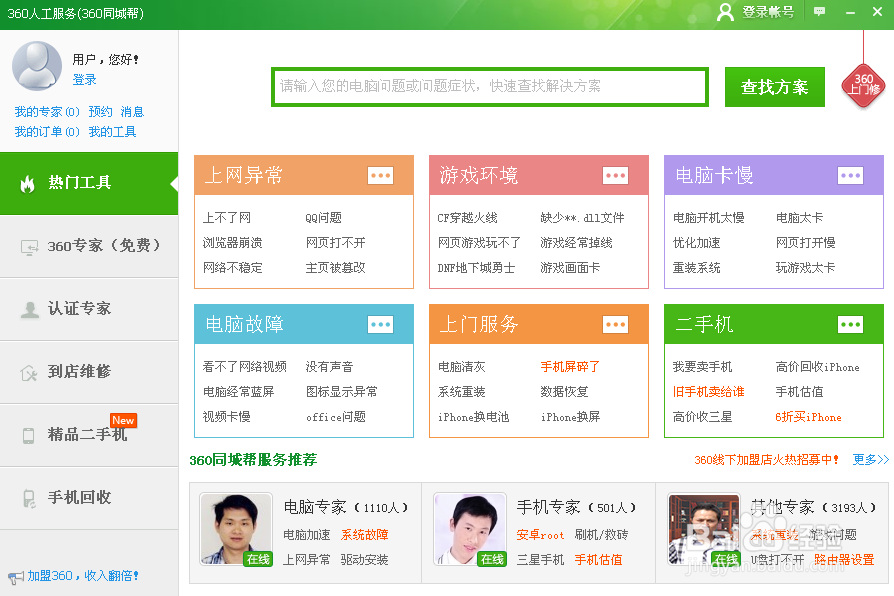This screenshot has width=894, height=596.
Task: Open the 我的工具 link
Action: [x=112, y=132]
